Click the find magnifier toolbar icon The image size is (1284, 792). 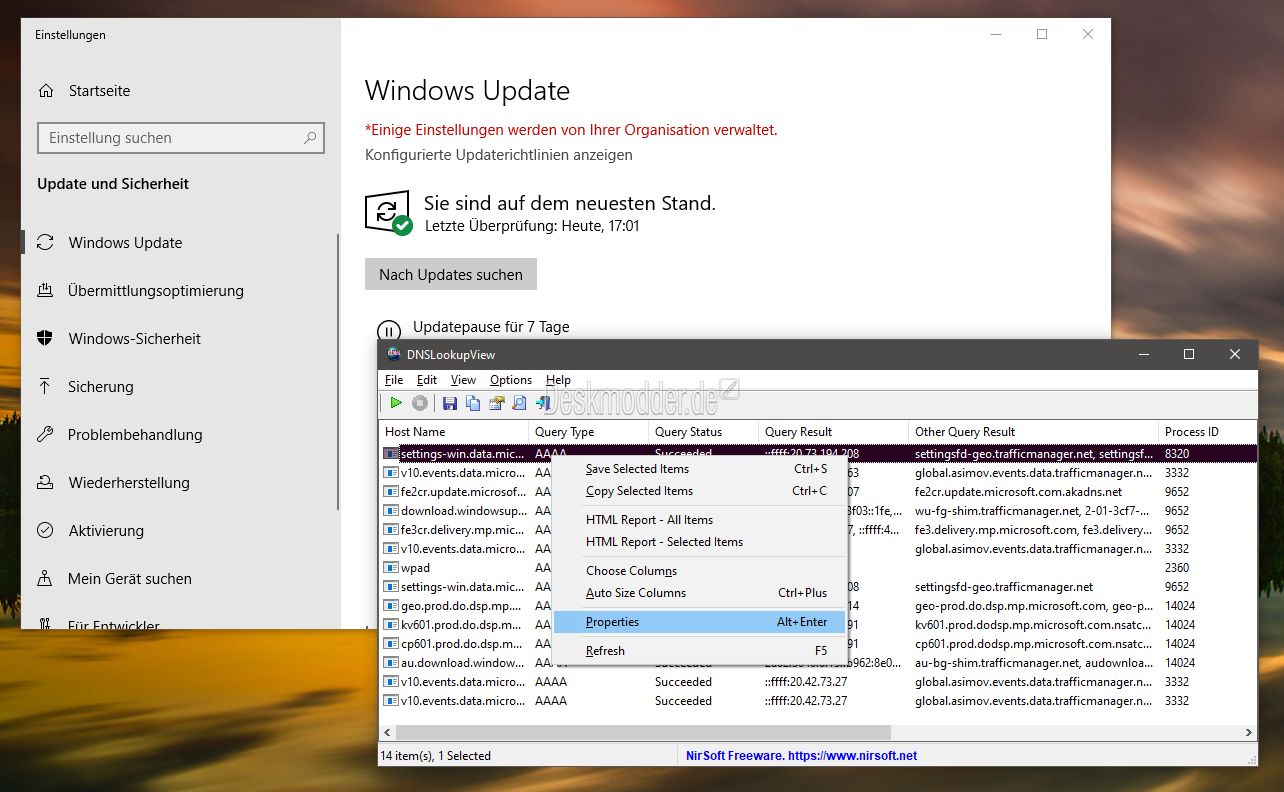coord(519,403)
